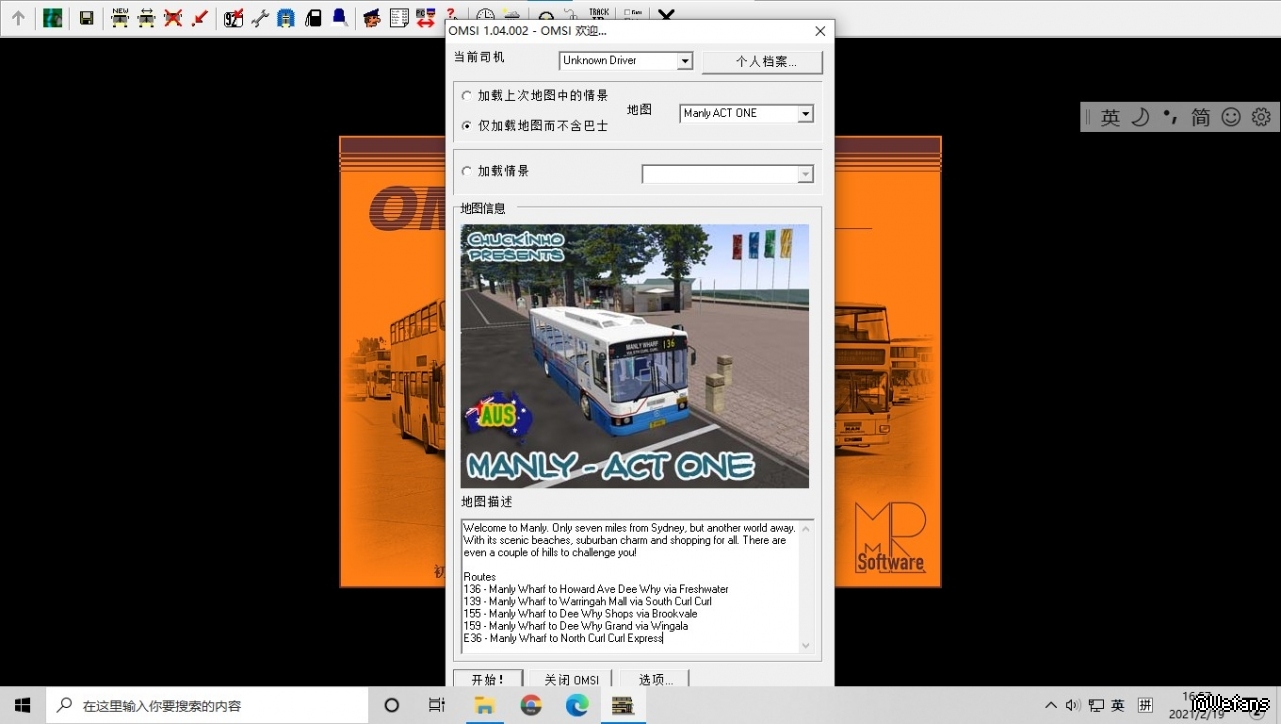1281x724 pixels.
Task: Click the TRACK IR toolbar icon
Action: 599,14
